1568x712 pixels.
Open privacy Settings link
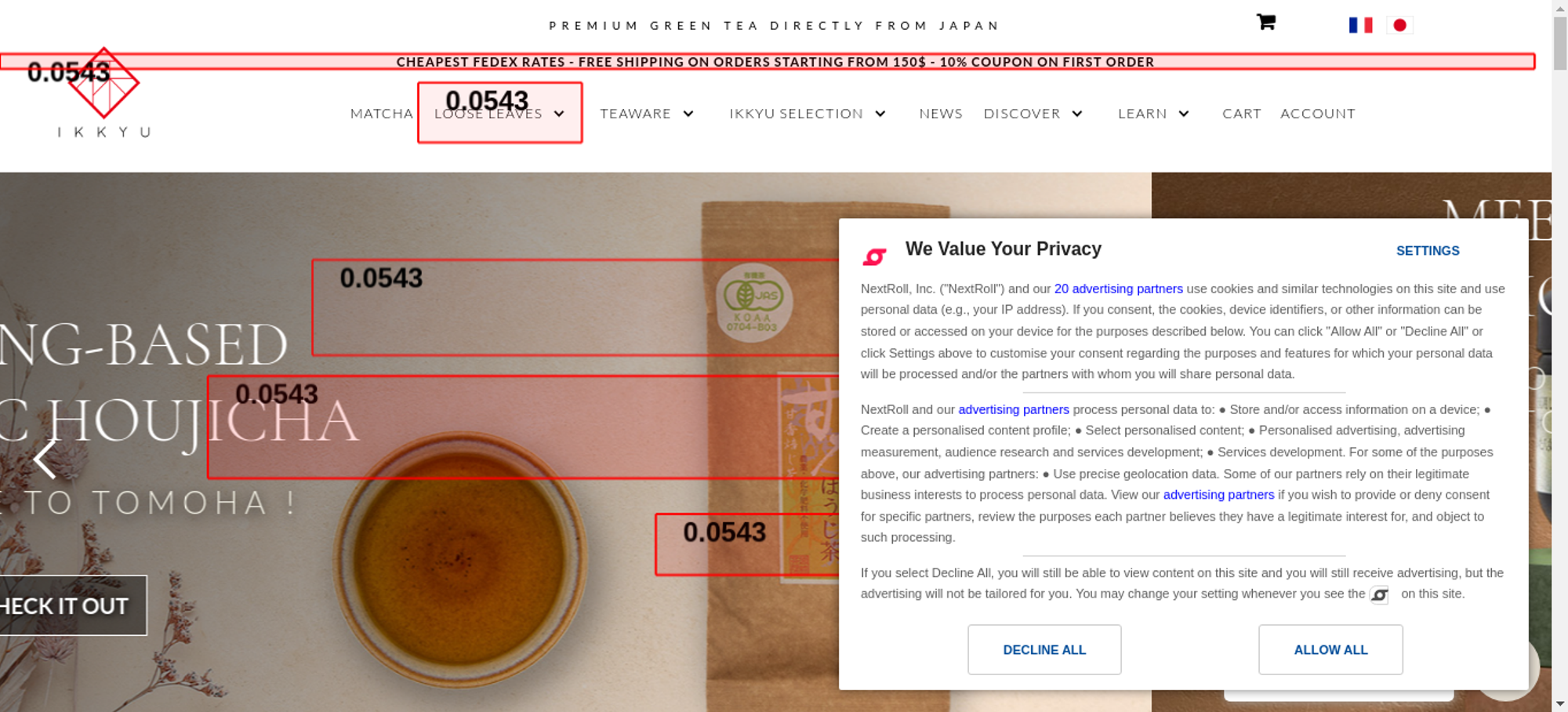pyautogui.click(x=1428, y=251)
